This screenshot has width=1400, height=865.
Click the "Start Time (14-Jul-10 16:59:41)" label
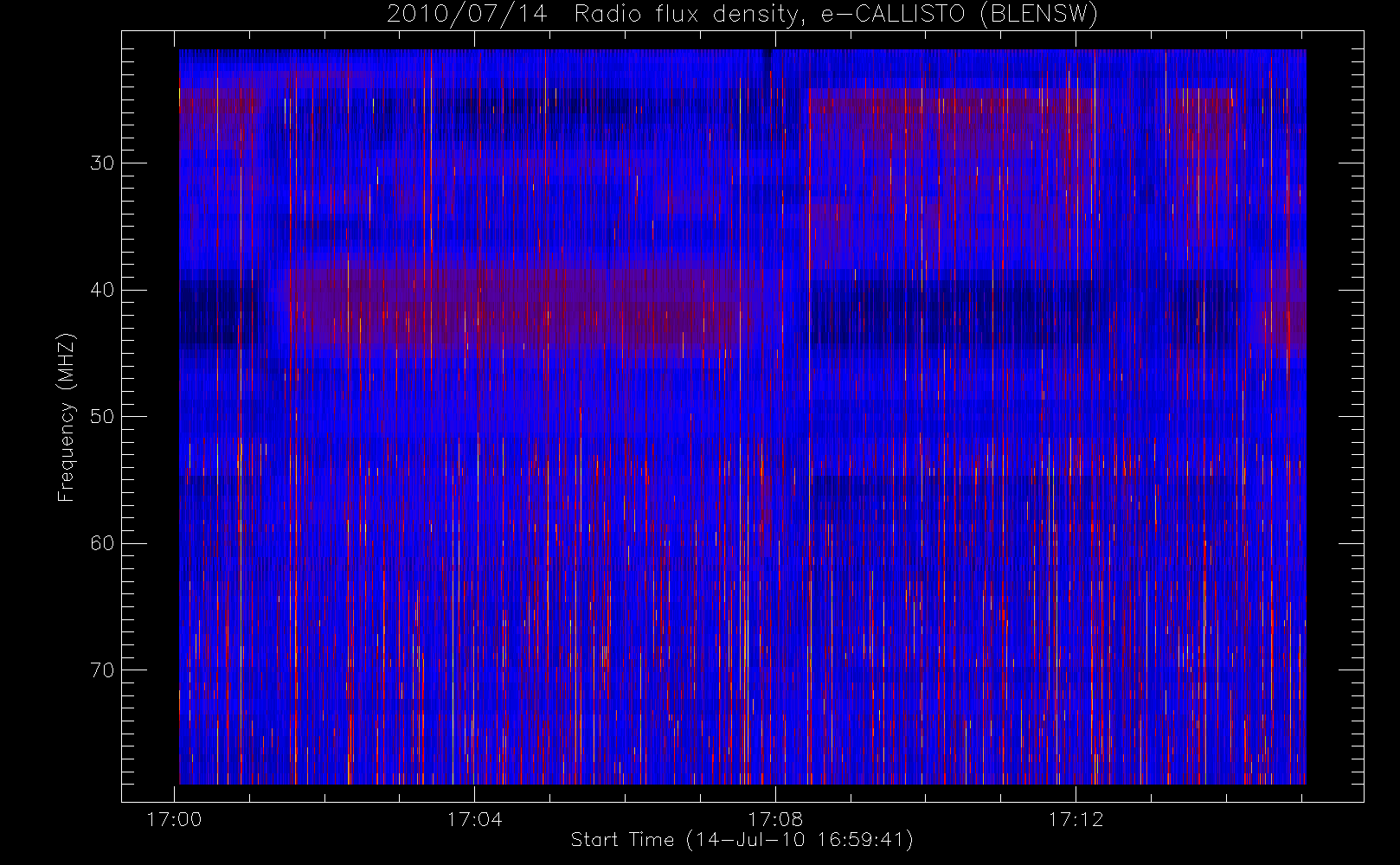pyautogui.click(x=742, y=840)
